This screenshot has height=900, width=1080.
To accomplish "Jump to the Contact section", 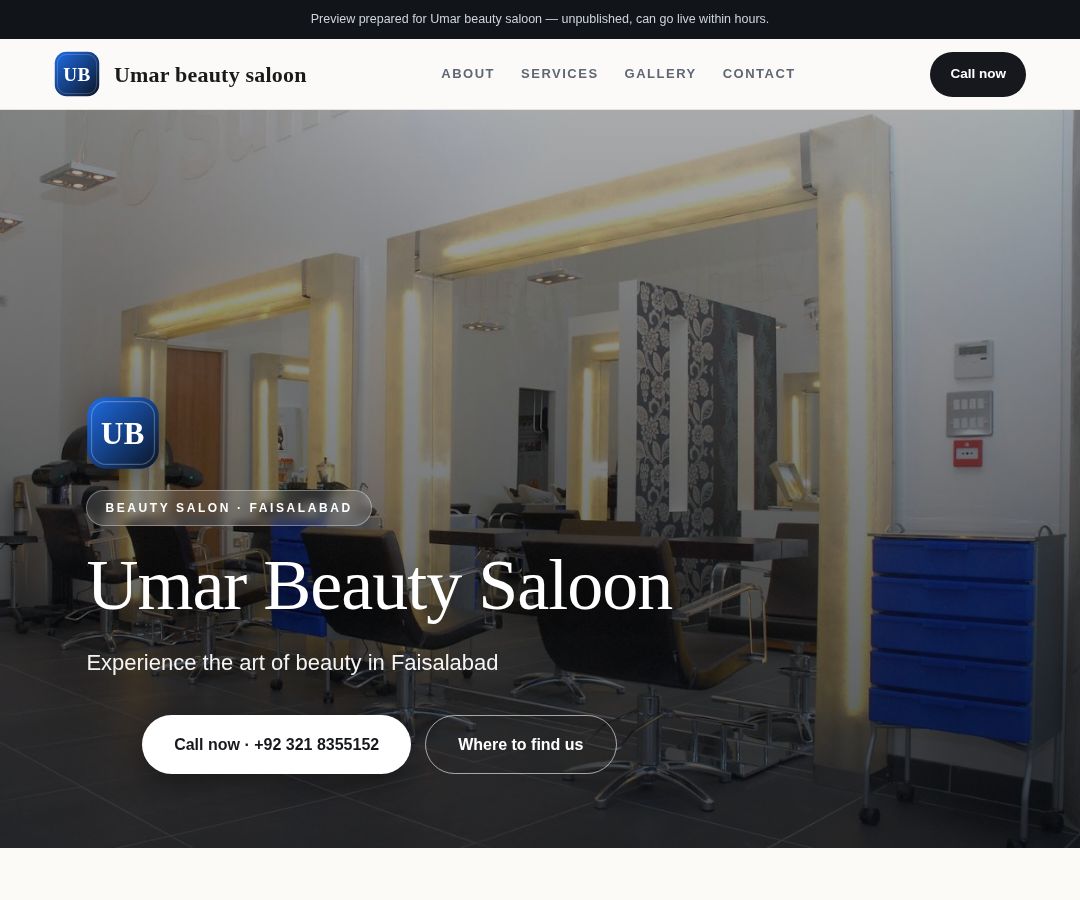I will coord(758,74).
